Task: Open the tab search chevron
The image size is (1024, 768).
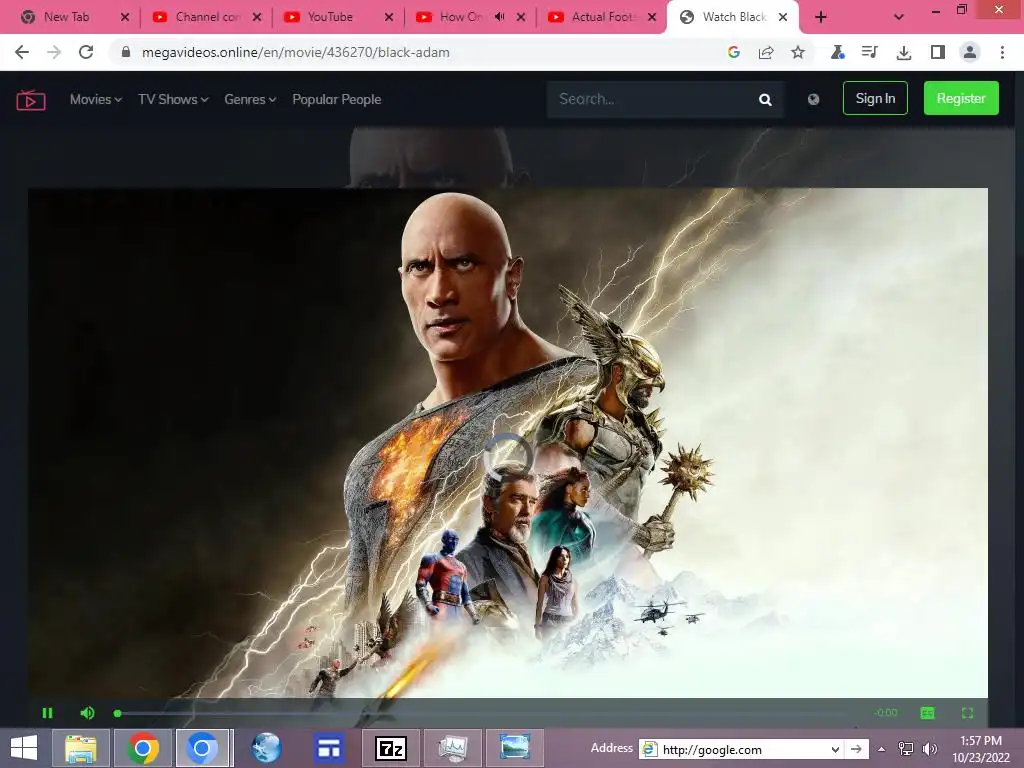Action: [899, 17]
